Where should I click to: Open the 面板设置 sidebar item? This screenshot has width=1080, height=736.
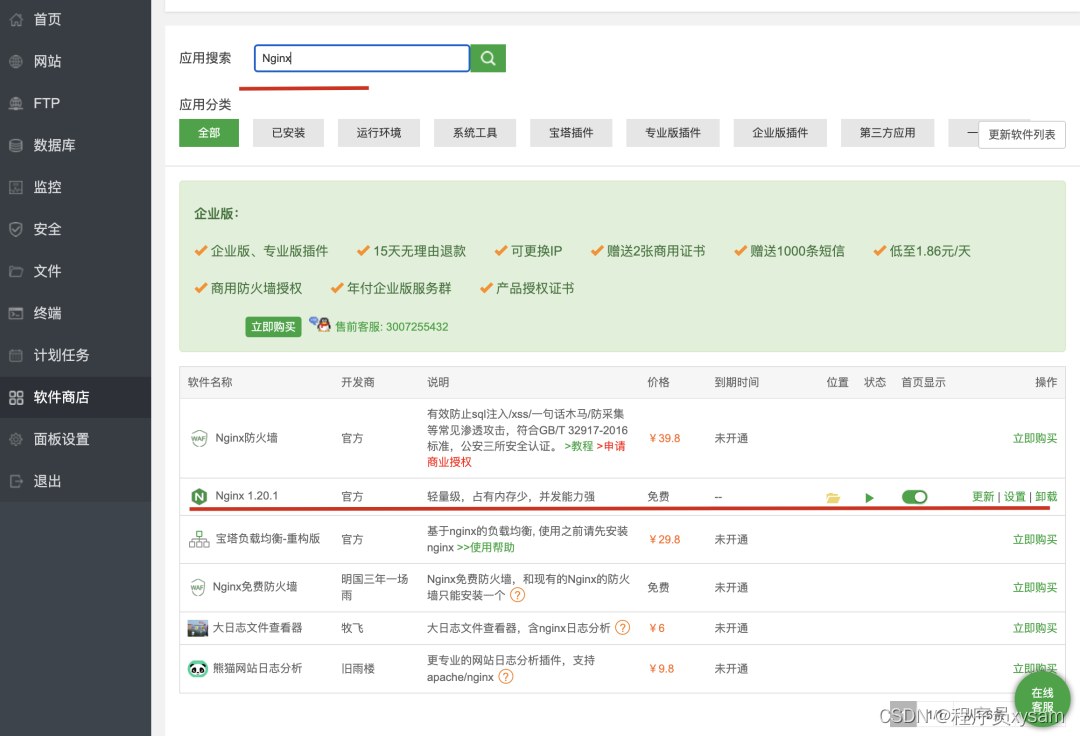point(75,439)
